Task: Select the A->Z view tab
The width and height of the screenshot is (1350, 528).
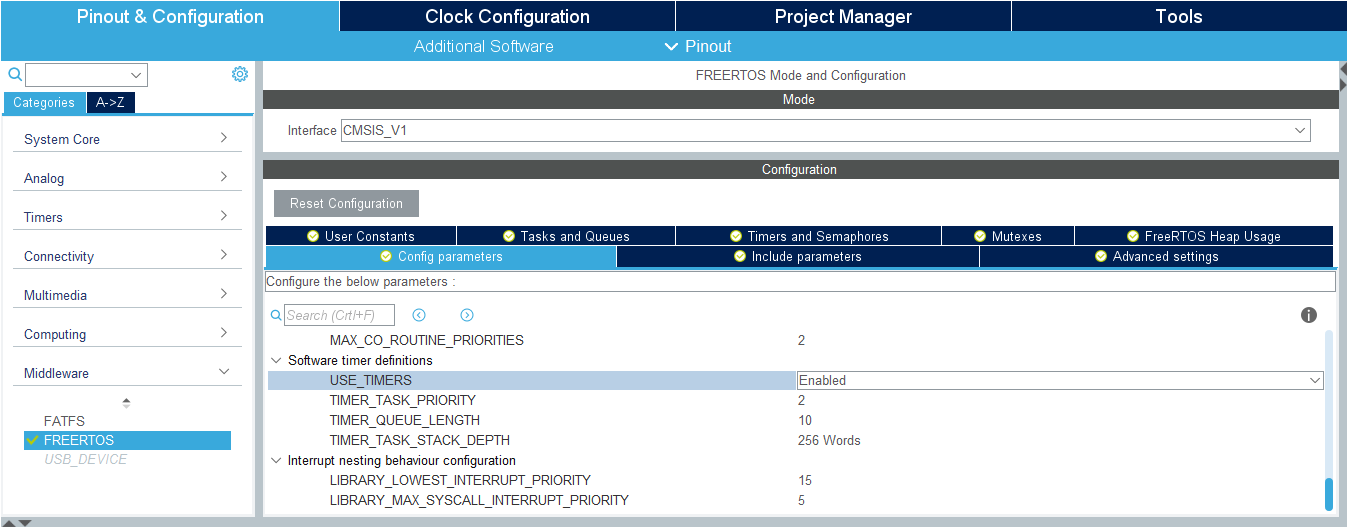Action: point(111,103)
